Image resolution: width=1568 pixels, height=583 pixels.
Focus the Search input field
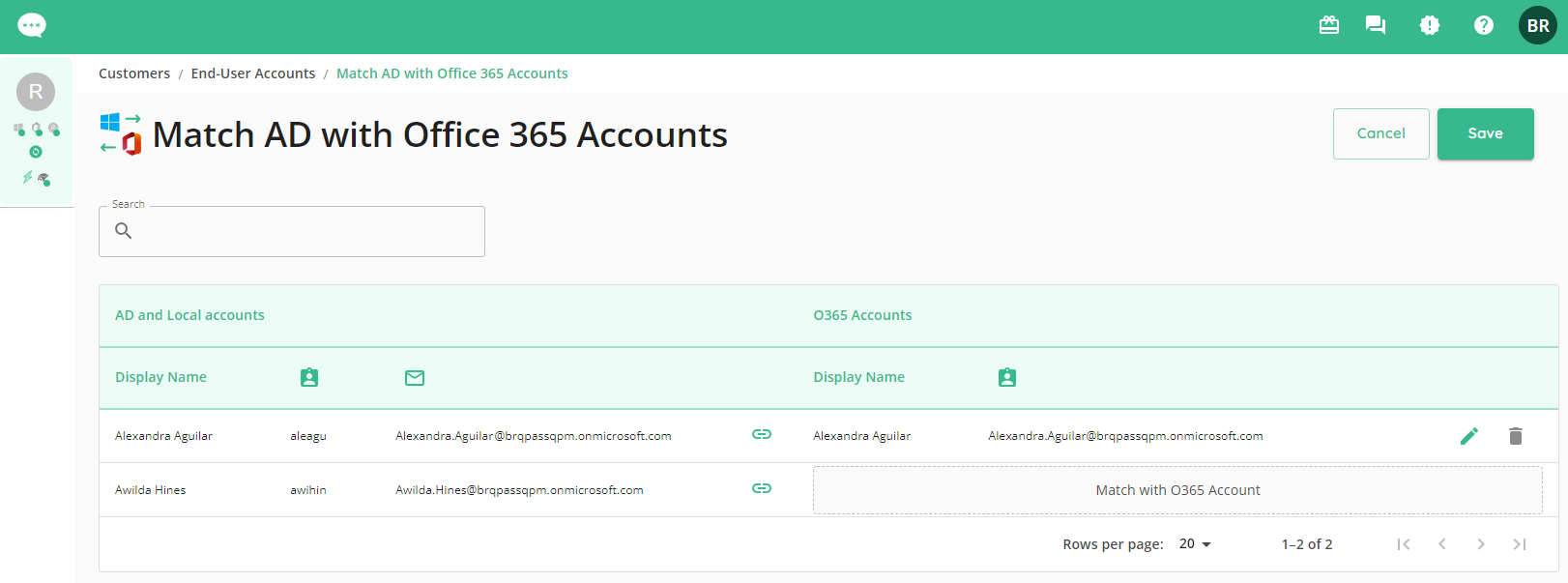click(292, 231)
